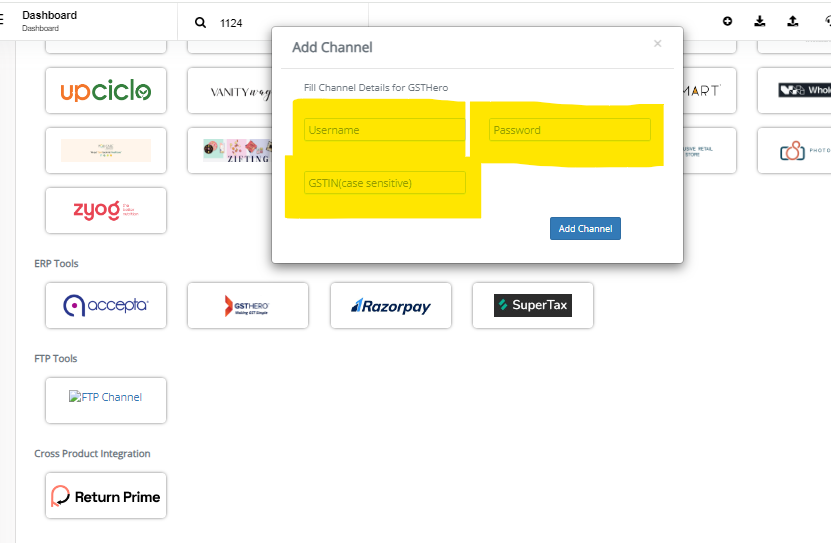Image resolution: width=831 pixels, height=543 pixels.
Task: Click the Cross Product Integration heading
Action: tap(92, 453)
